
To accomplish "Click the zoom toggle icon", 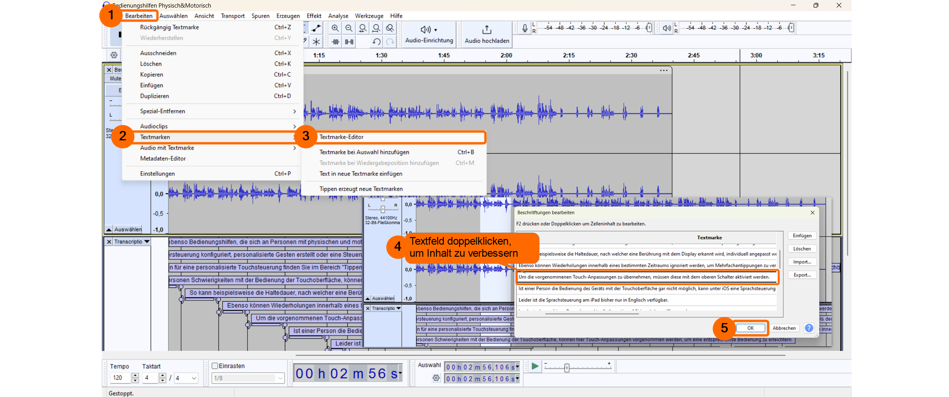I will coord(390,28).
